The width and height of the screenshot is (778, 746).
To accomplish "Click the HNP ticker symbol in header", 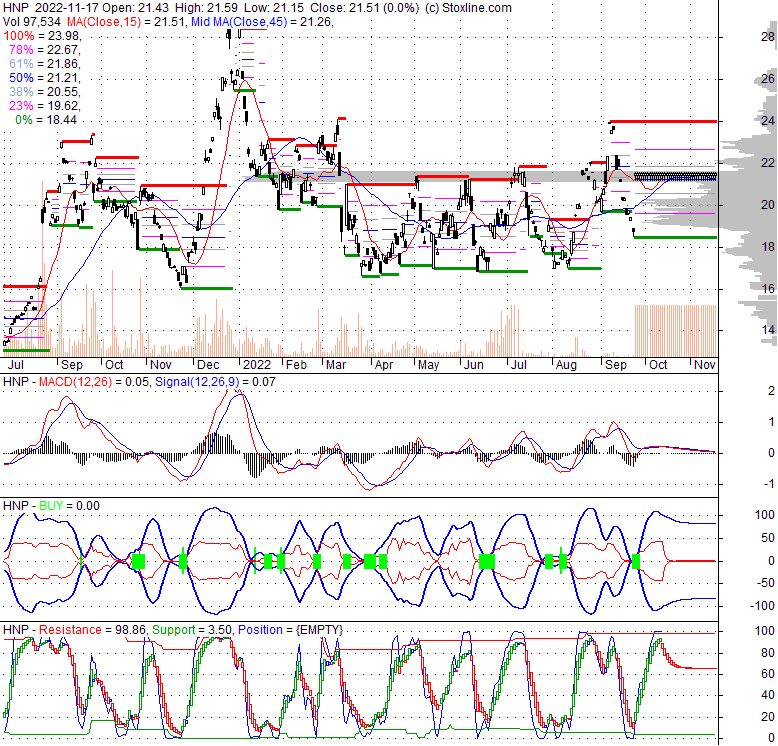I will click(16, 8).
